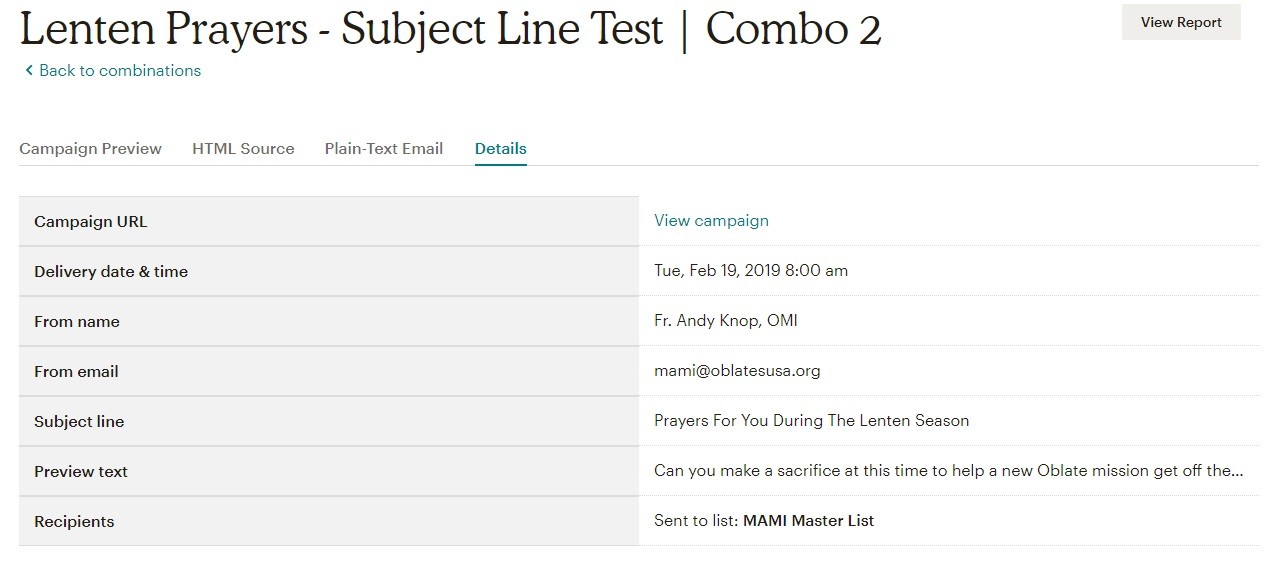Click the back chevron arrow icon
The height and width of the screenshot is (571, 1268).
click(29, 71)
